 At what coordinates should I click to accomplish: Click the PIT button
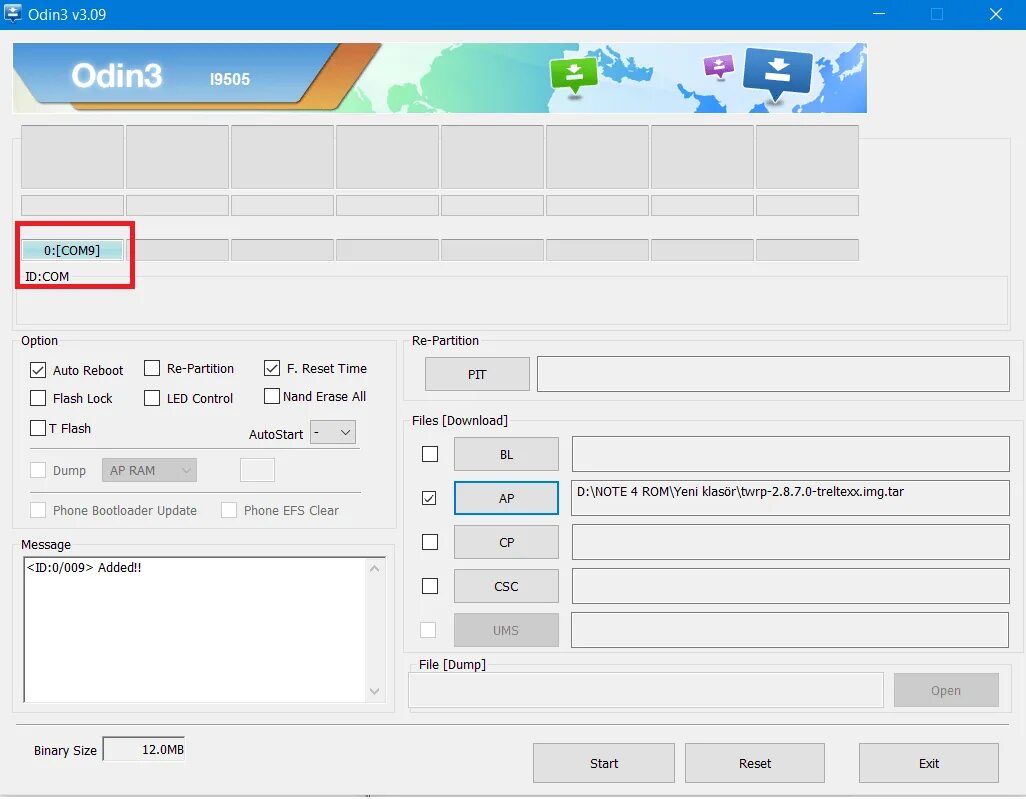coord(477,374)
